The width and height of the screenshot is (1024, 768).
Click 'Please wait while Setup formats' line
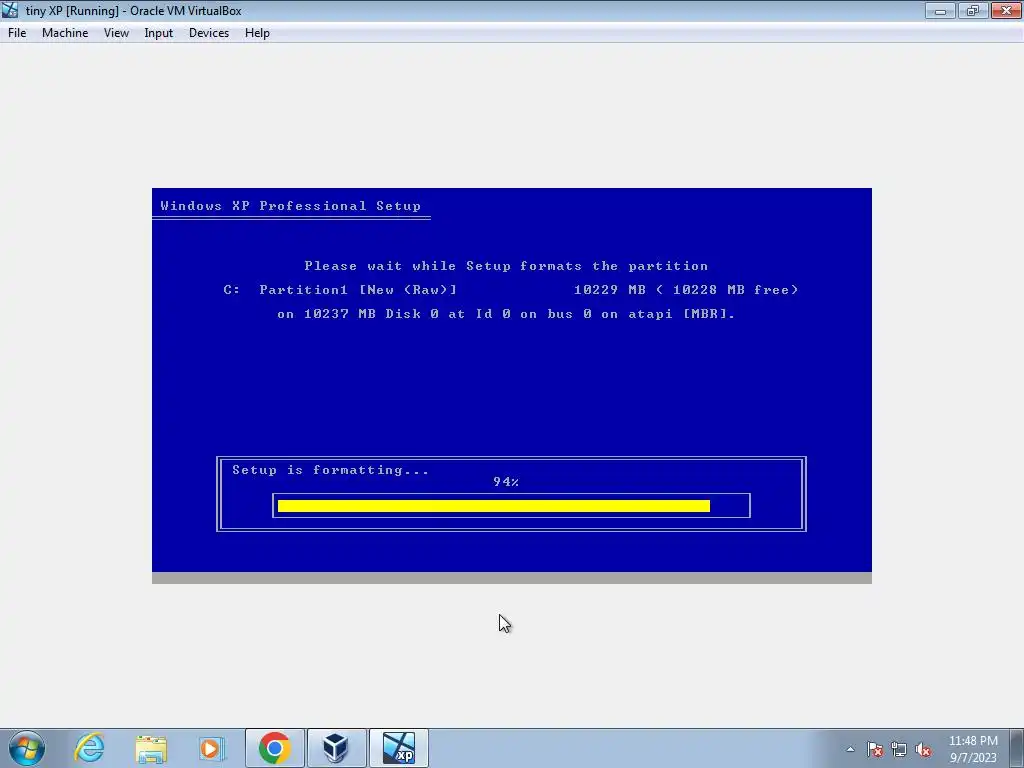click(x=506, y=266)
